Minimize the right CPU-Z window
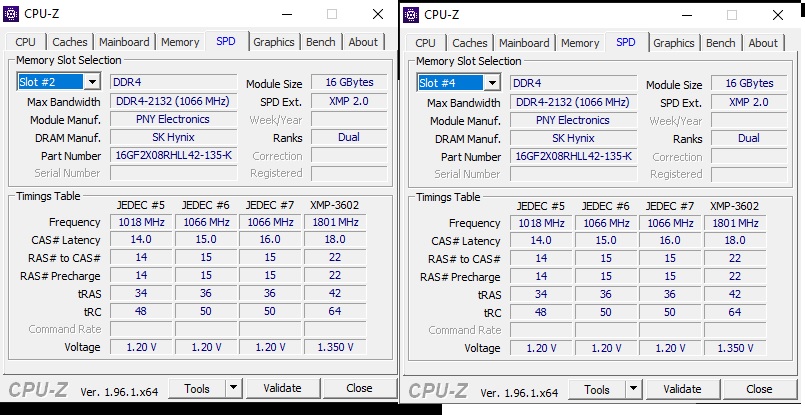This screenshot has width=805, height=415. click(x=687, y=15)
